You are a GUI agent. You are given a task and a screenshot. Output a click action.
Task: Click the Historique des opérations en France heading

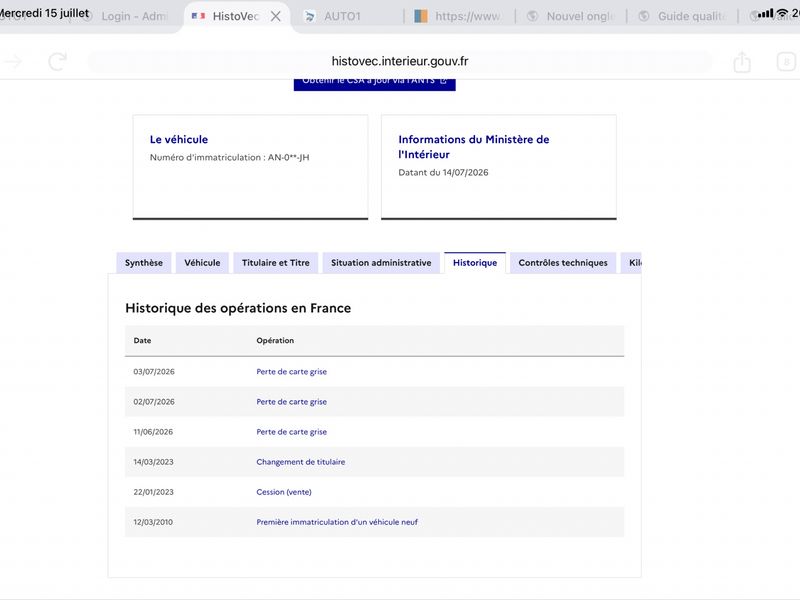238,308
